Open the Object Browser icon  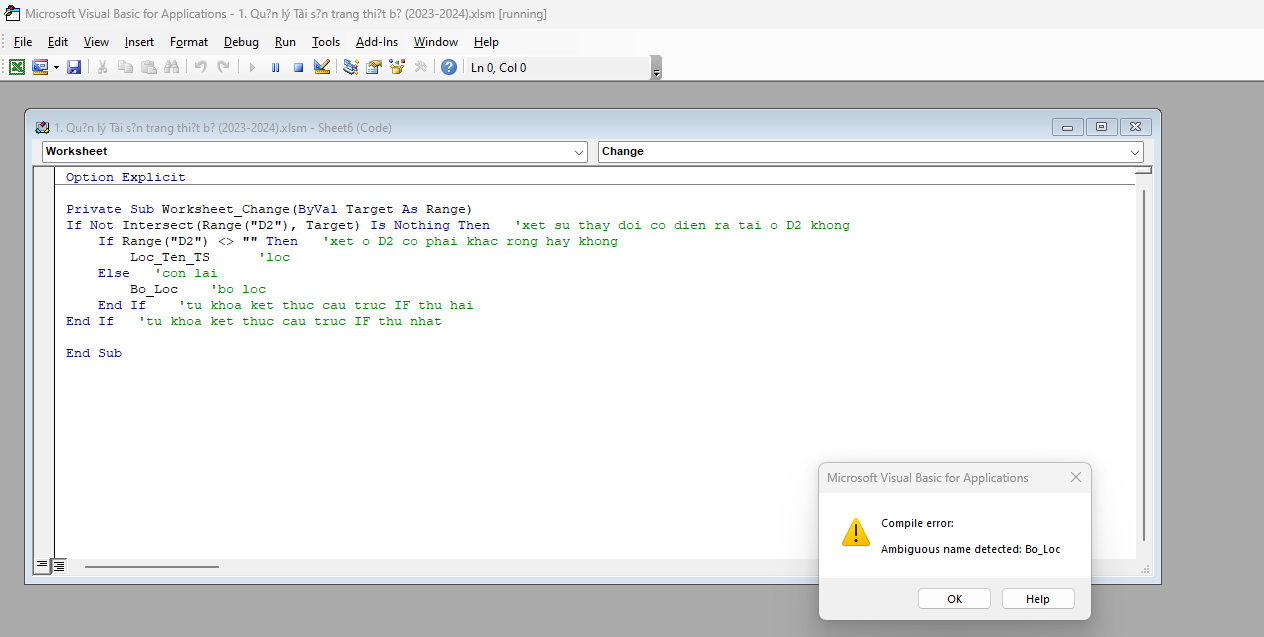[x=397, y=67]
